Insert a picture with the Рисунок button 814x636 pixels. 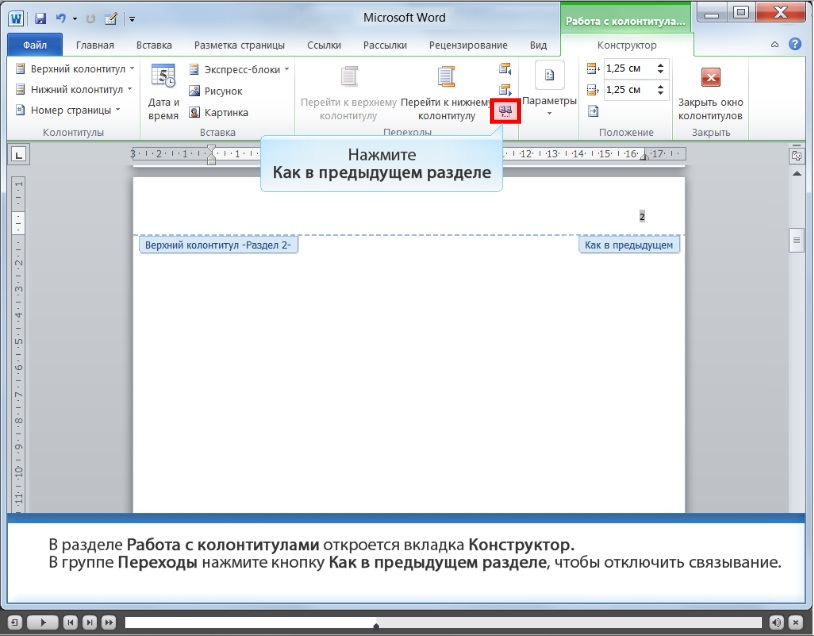click(x=216, y=91)
